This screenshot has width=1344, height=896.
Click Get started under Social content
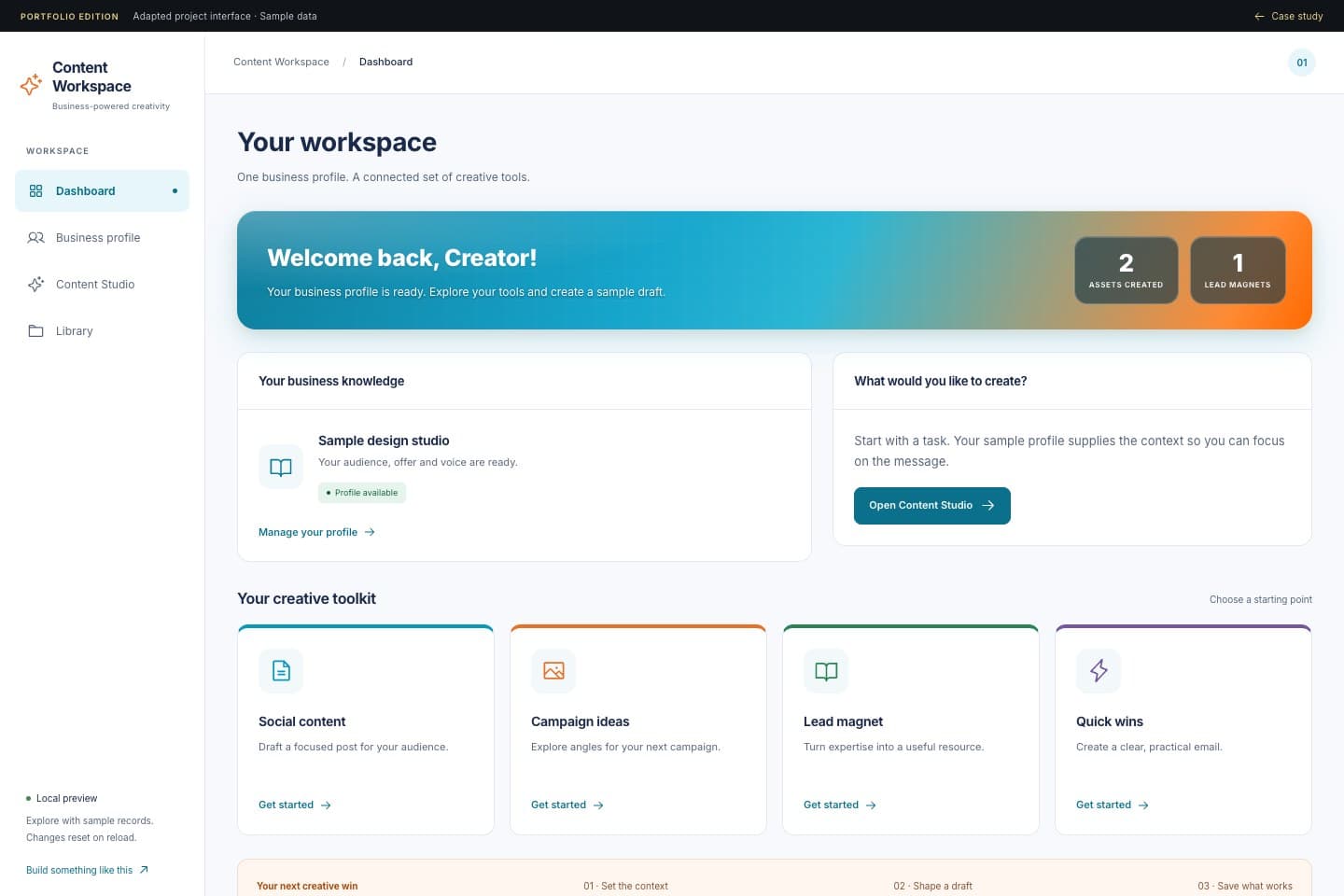pyautogui.click(x=295, y=805)
